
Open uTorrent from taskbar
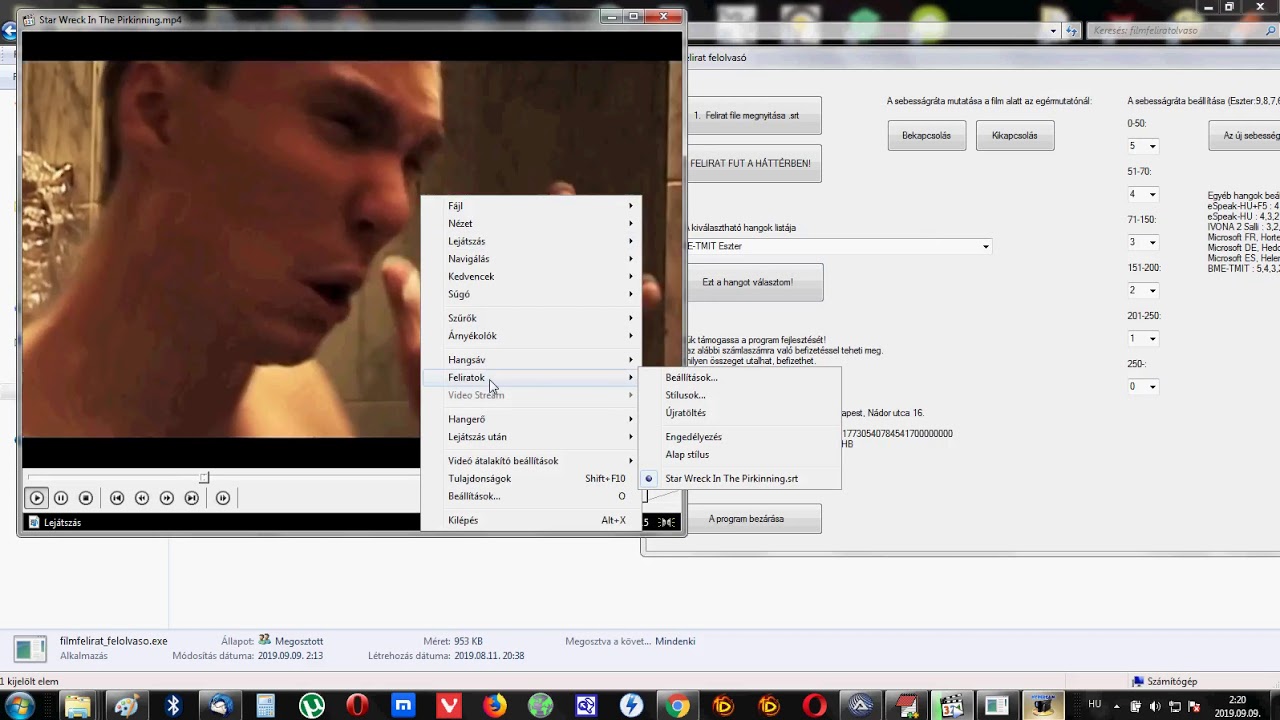click(x=312, y=706)
